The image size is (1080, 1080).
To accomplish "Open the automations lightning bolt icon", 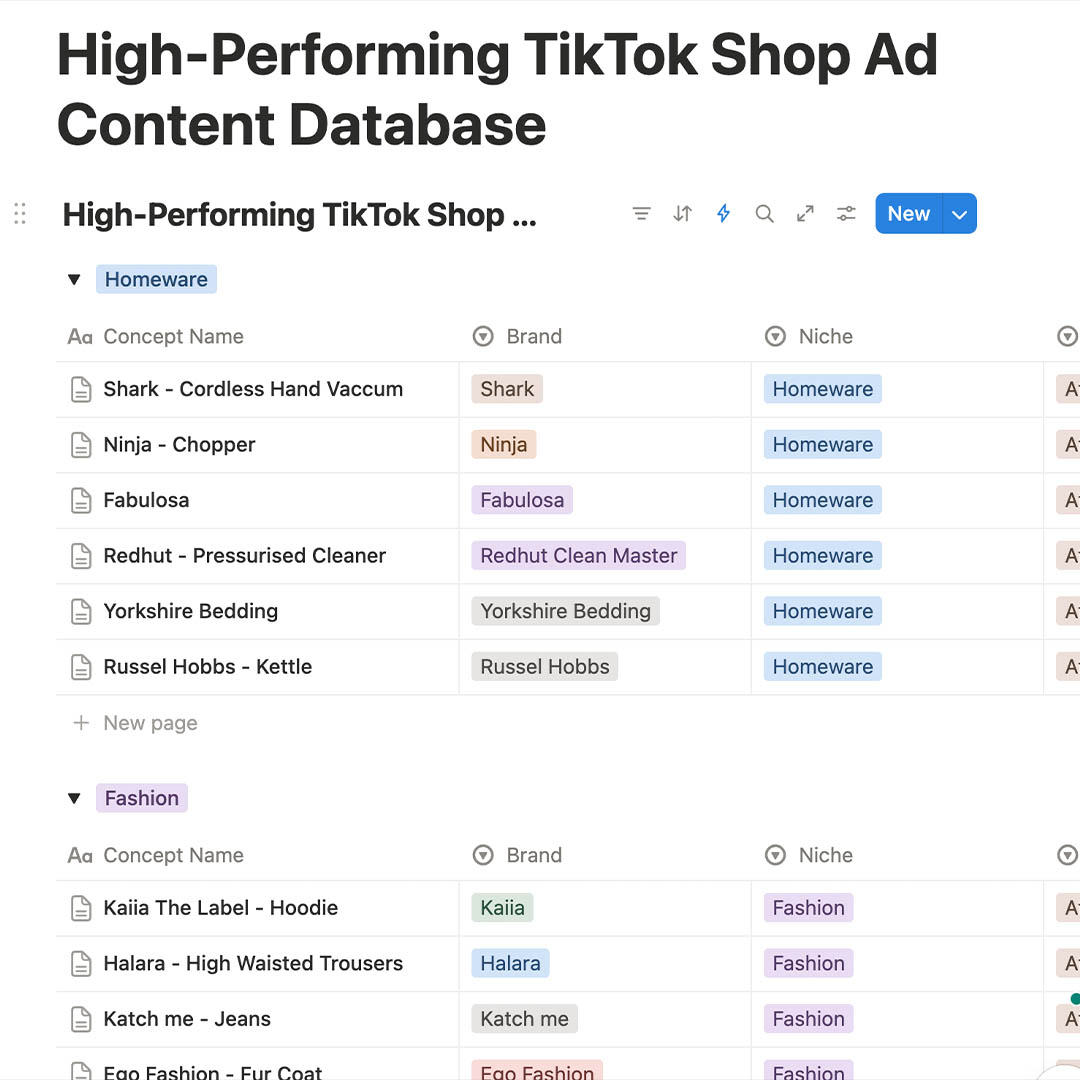I will point(723,214).
